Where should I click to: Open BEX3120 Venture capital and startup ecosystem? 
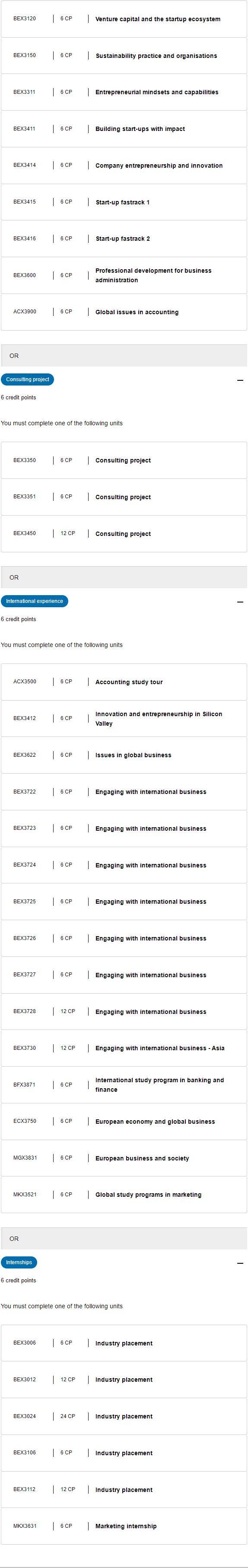(124, 19)
